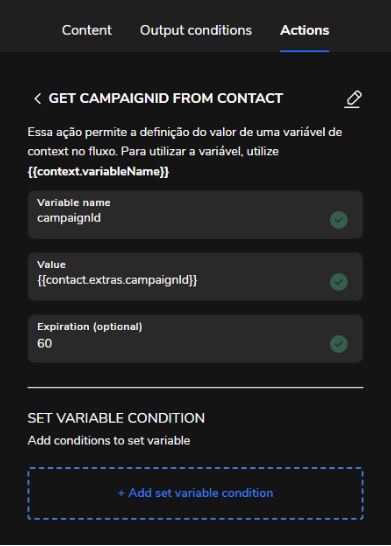Click the green checkmark in the Expiration field
Viewport: 391px width, 546px height.
coord(338,344)
